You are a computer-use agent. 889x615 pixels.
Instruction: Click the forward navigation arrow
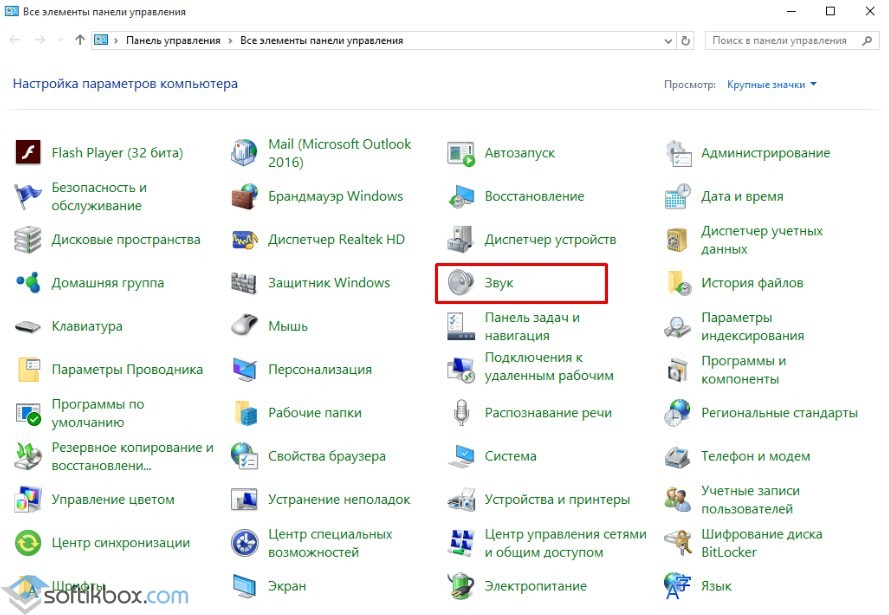40,40
